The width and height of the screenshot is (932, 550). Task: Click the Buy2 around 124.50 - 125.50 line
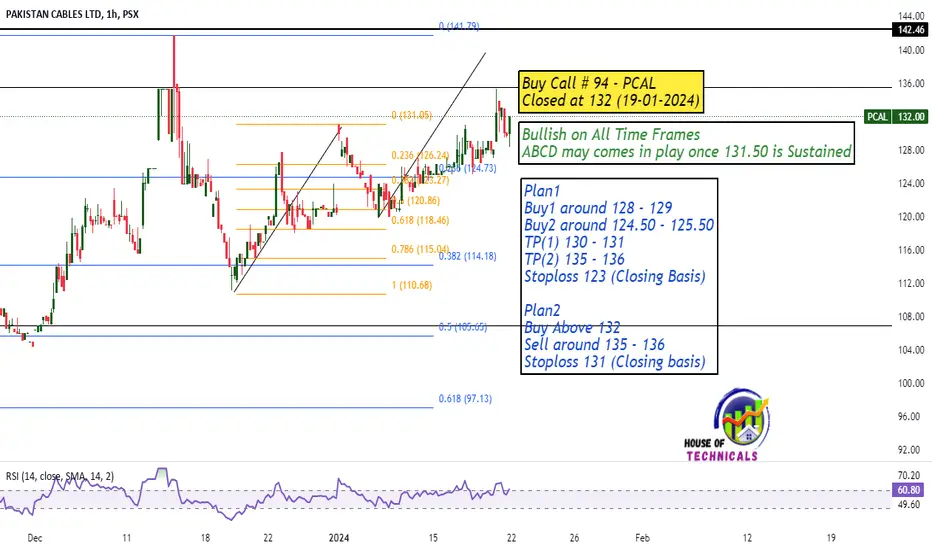tap(619, 225)
